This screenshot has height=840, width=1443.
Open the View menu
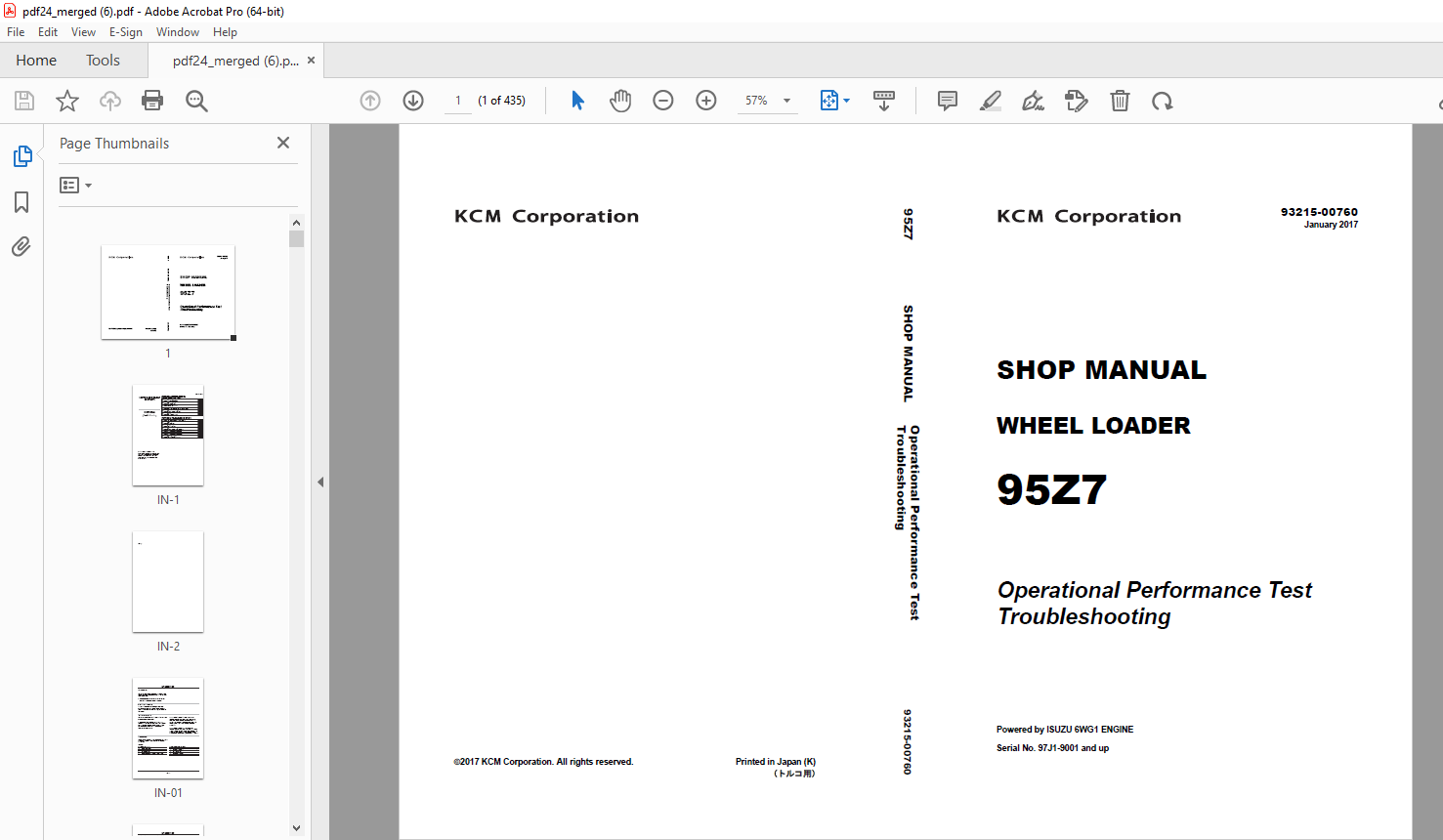click(x=83, y=32)
